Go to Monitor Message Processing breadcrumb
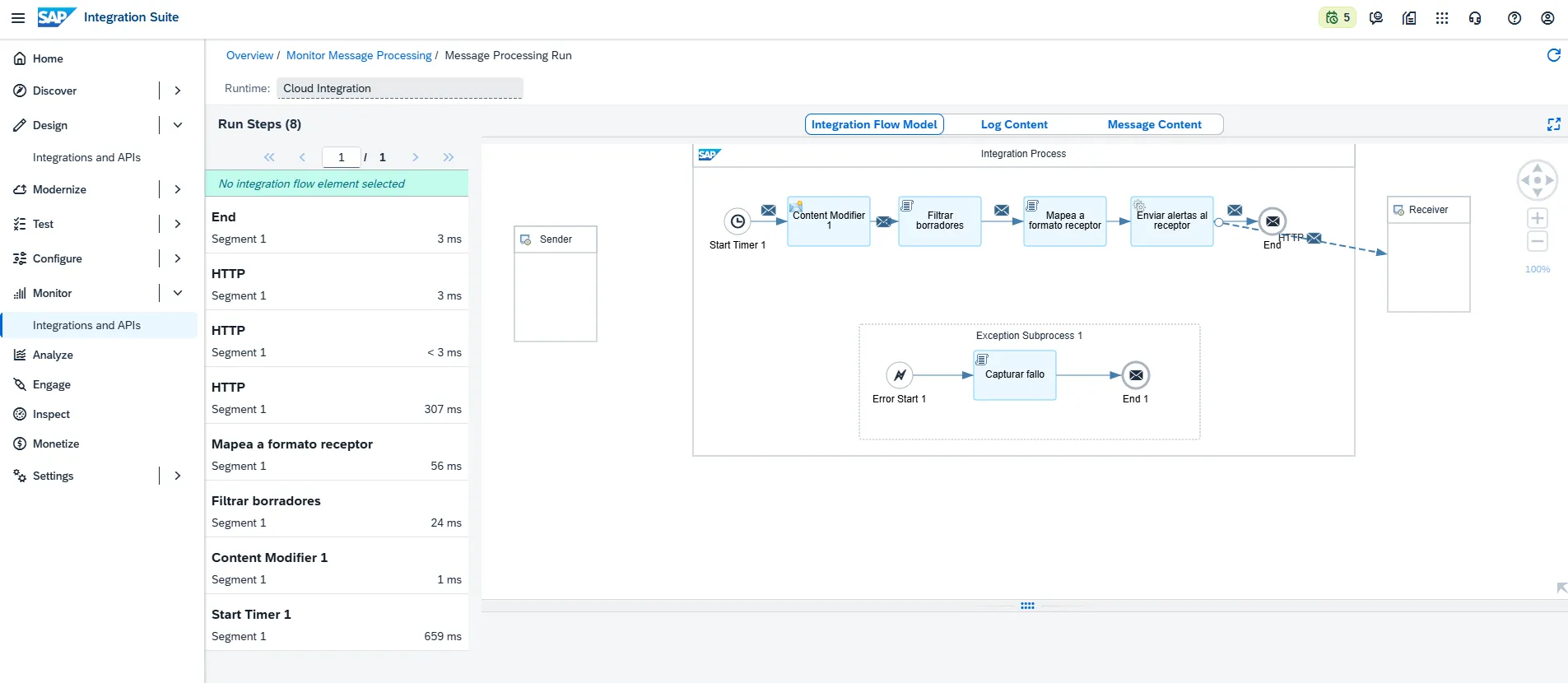This screenshot has width=1568, height=683. point(359,55)
